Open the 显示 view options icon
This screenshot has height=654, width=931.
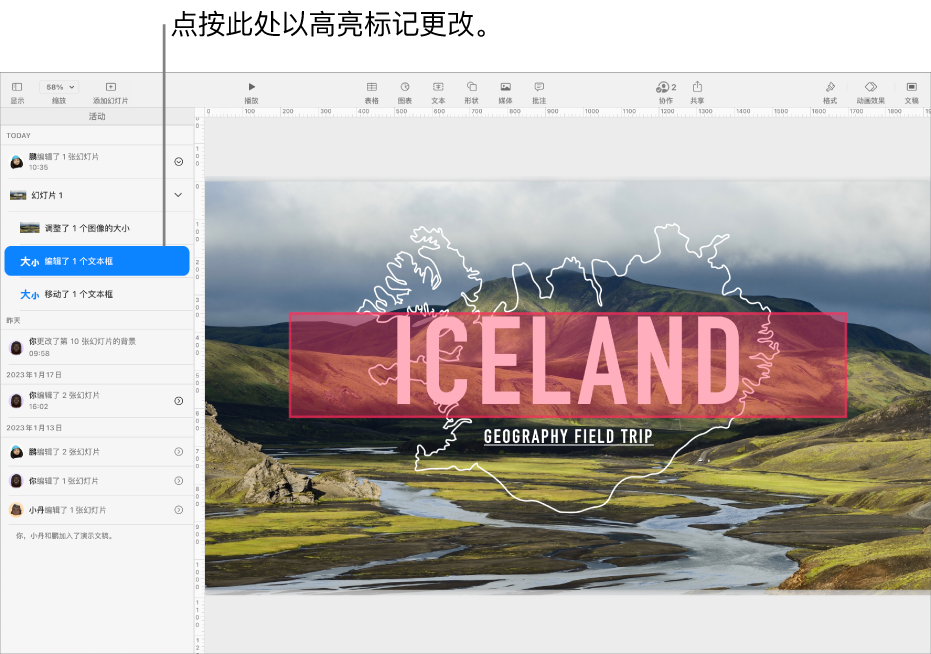click(x=17, y=87)
